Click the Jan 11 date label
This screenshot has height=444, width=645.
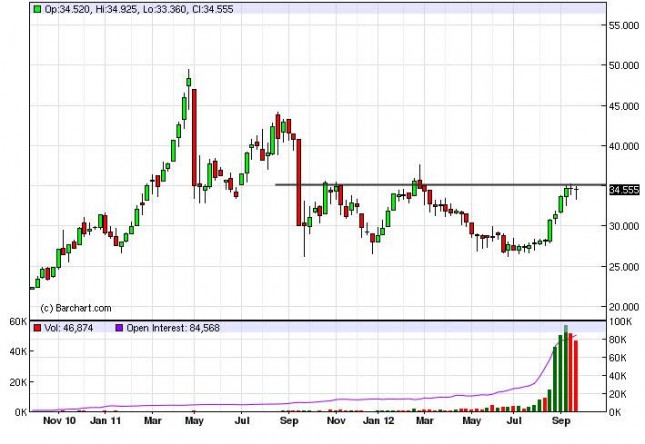pos(105,421)
